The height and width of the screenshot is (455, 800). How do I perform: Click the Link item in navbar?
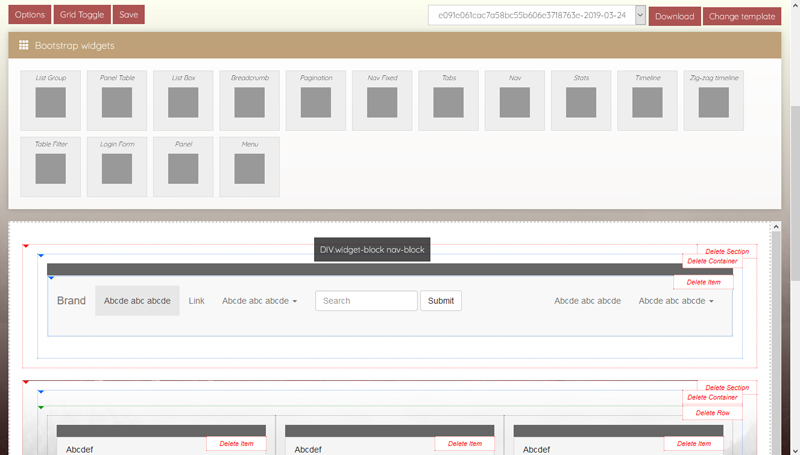[196, 300]
